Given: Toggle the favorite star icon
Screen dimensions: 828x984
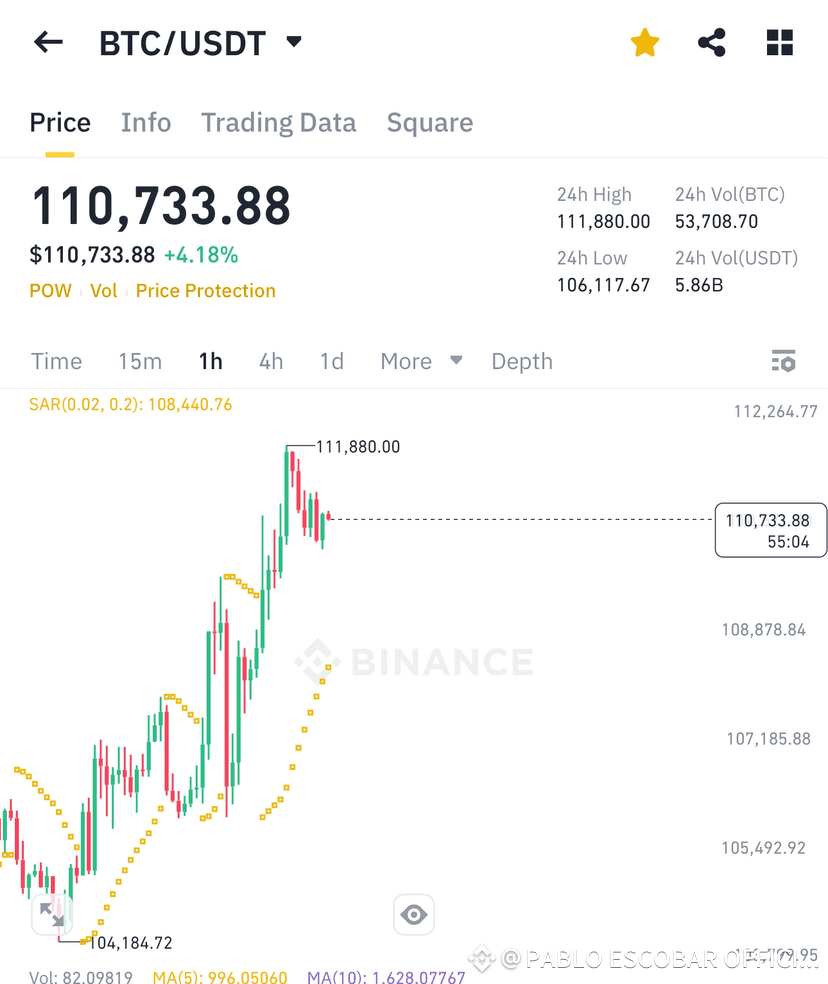Looking at the screenshot, I should [x=645, y=43].
